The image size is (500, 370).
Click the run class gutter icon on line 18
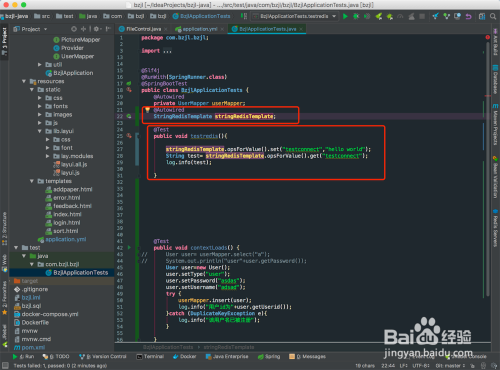pos(129,90)
